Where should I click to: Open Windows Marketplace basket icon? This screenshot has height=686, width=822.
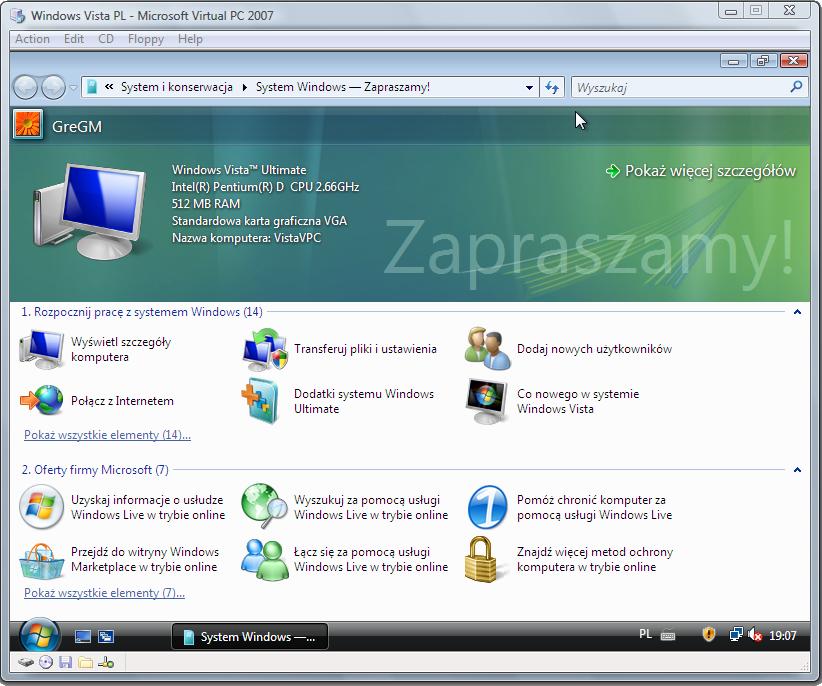(41, 561)
